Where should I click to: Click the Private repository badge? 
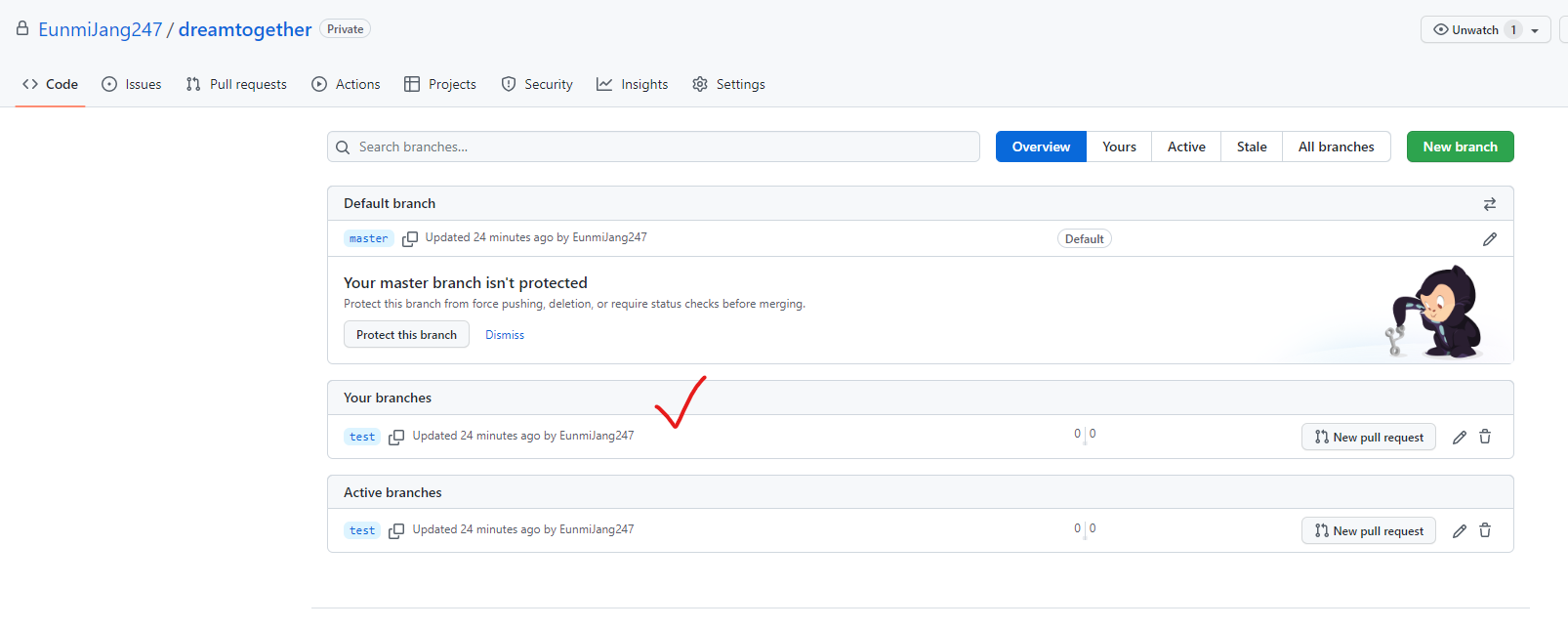coord(346,29)
